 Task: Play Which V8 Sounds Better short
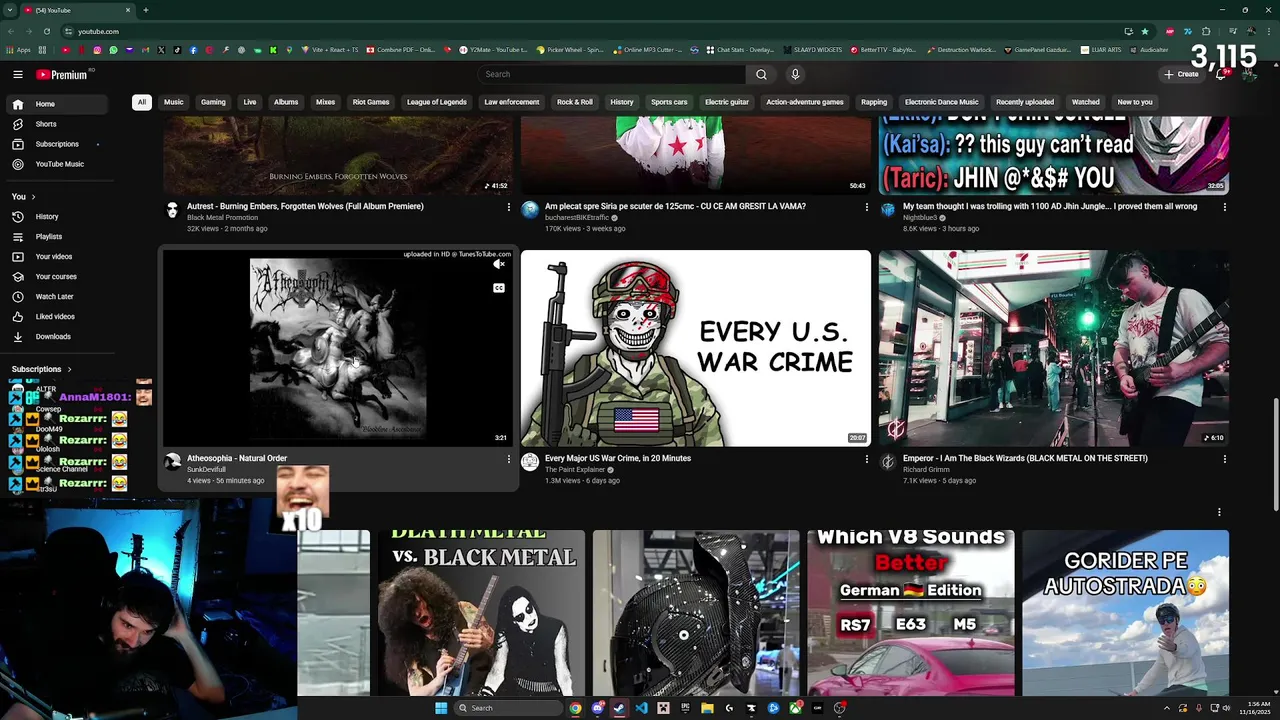pos(911,612)
